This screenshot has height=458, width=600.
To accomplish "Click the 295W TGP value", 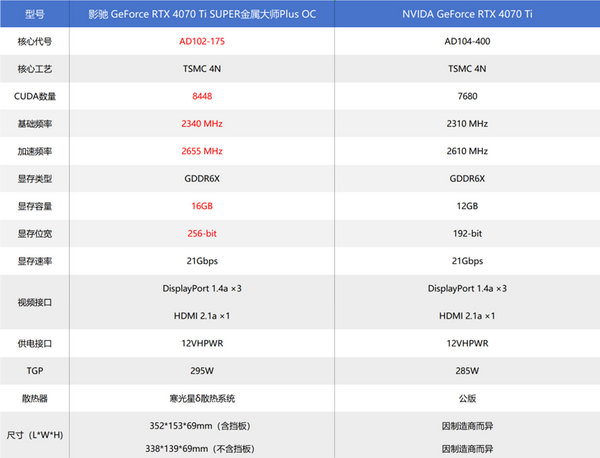I will click(x=202, y=370).
